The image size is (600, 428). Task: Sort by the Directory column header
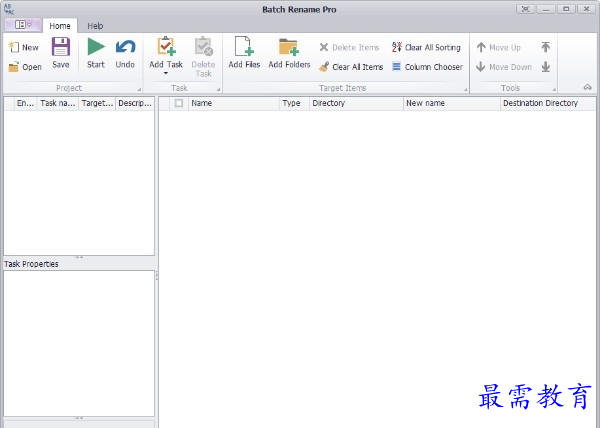356,103
